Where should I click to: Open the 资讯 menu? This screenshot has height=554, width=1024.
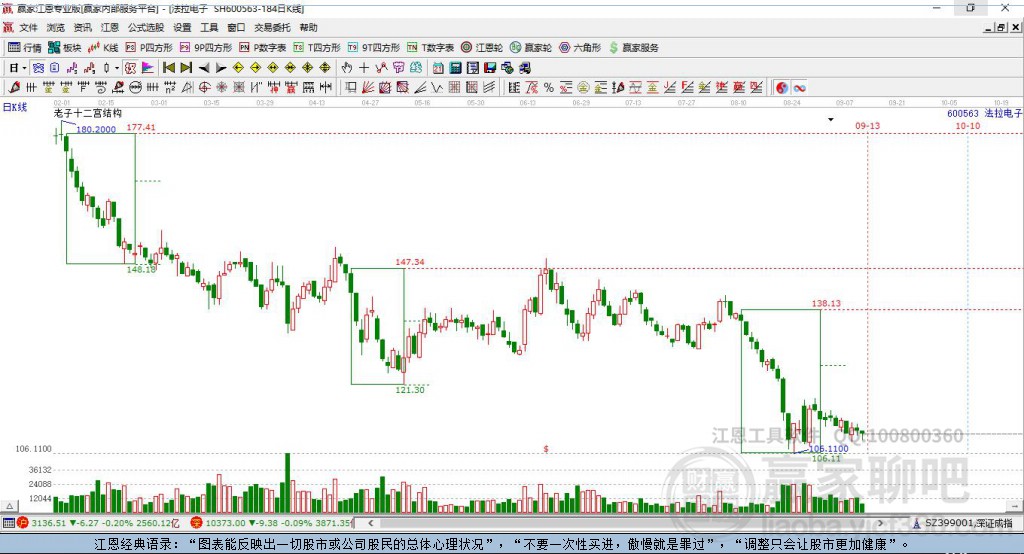(x=82, y=27)
